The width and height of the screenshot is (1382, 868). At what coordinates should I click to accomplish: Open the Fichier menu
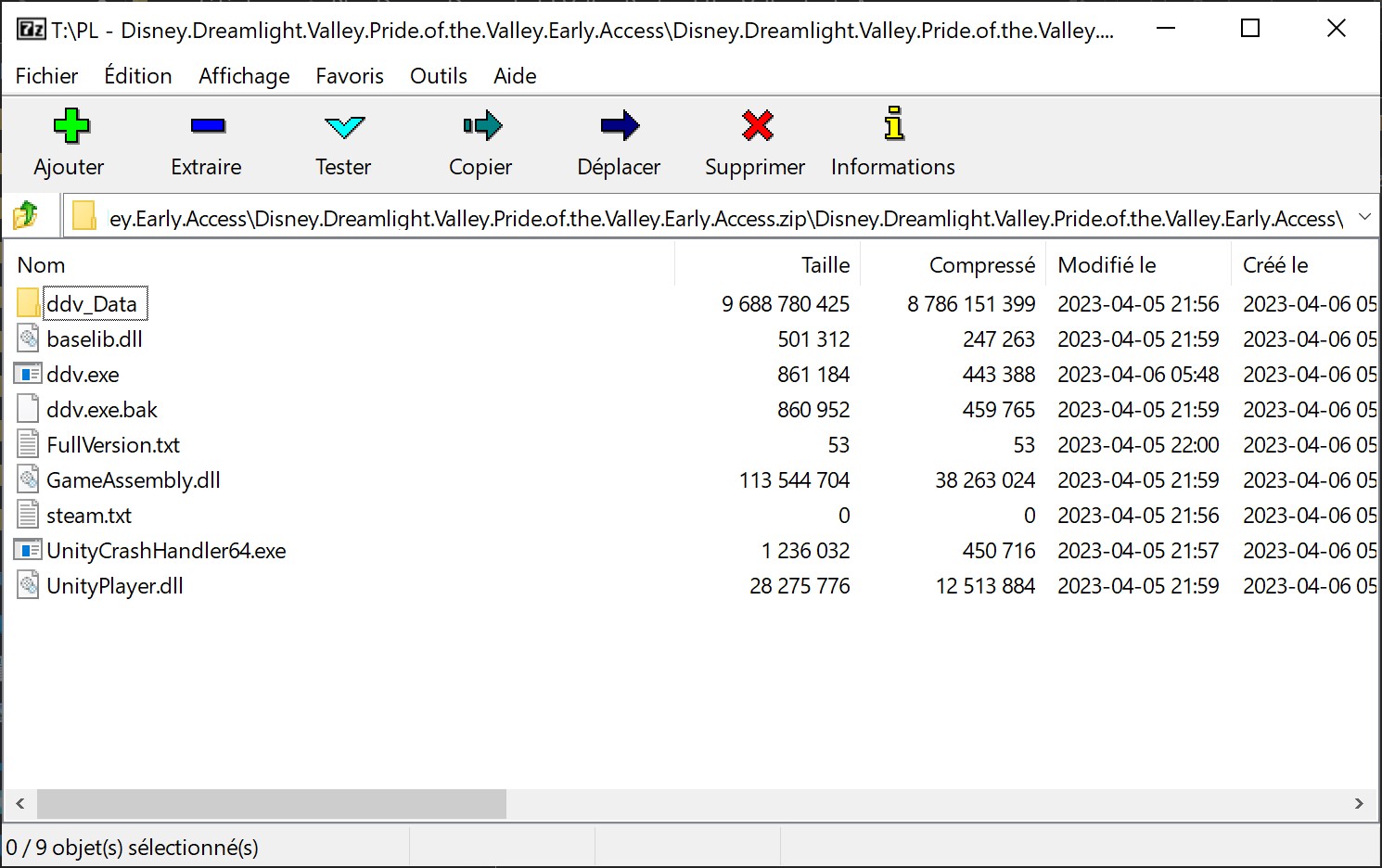46,76
